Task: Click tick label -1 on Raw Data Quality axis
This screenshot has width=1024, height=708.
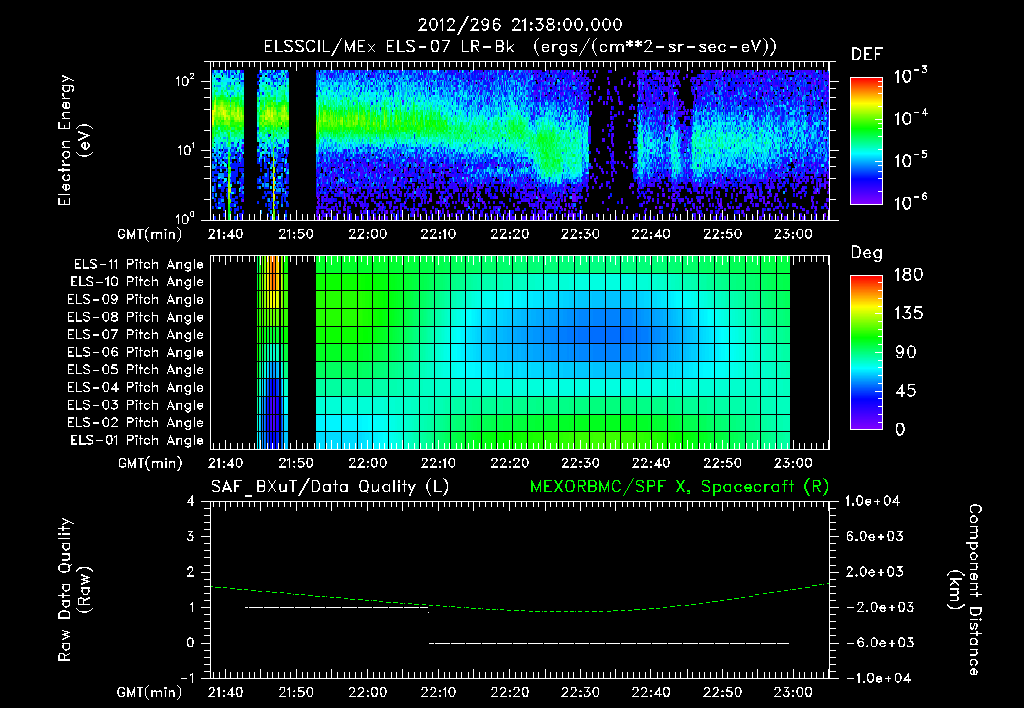Action: click(x=187, y=678)
